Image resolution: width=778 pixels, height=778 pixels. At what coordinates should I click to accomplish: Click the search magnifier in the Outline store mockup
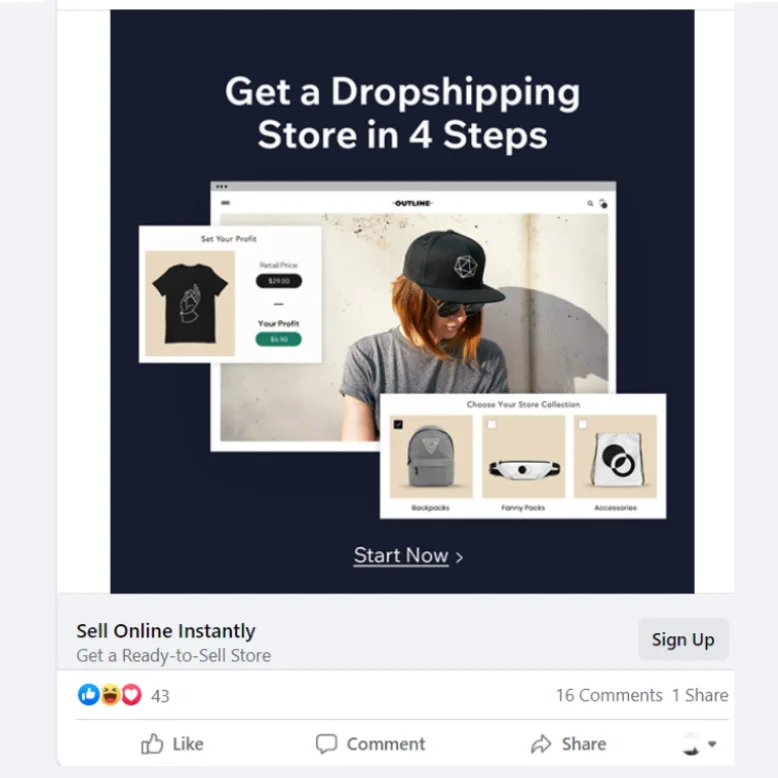point(590,203)
